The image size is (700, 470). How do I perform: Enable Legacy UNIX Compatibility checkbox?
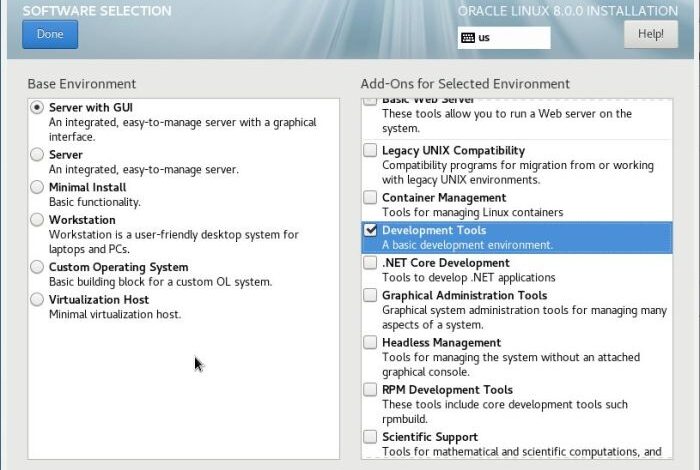coord(370,150)
